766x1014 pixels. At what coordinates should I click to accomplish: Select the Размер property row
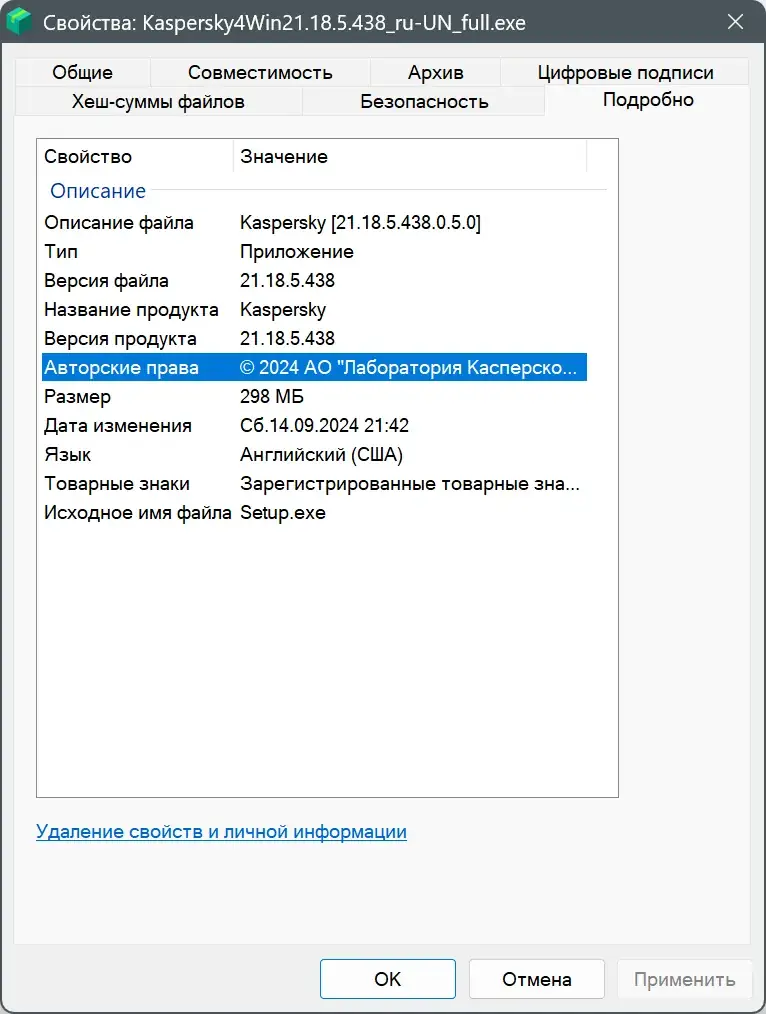tap(314, 396)
